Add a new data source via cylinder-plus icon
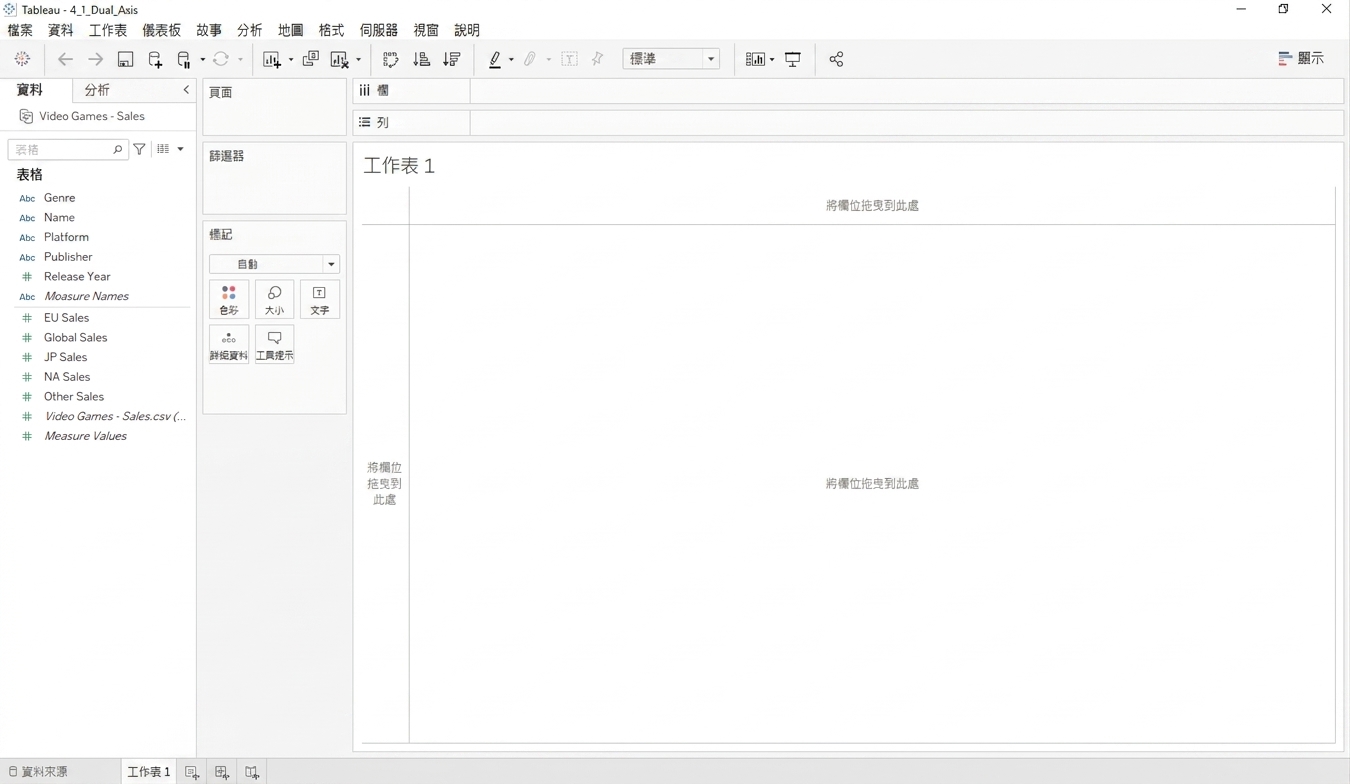Screen dimensions: 1350x784 point(155,60)
